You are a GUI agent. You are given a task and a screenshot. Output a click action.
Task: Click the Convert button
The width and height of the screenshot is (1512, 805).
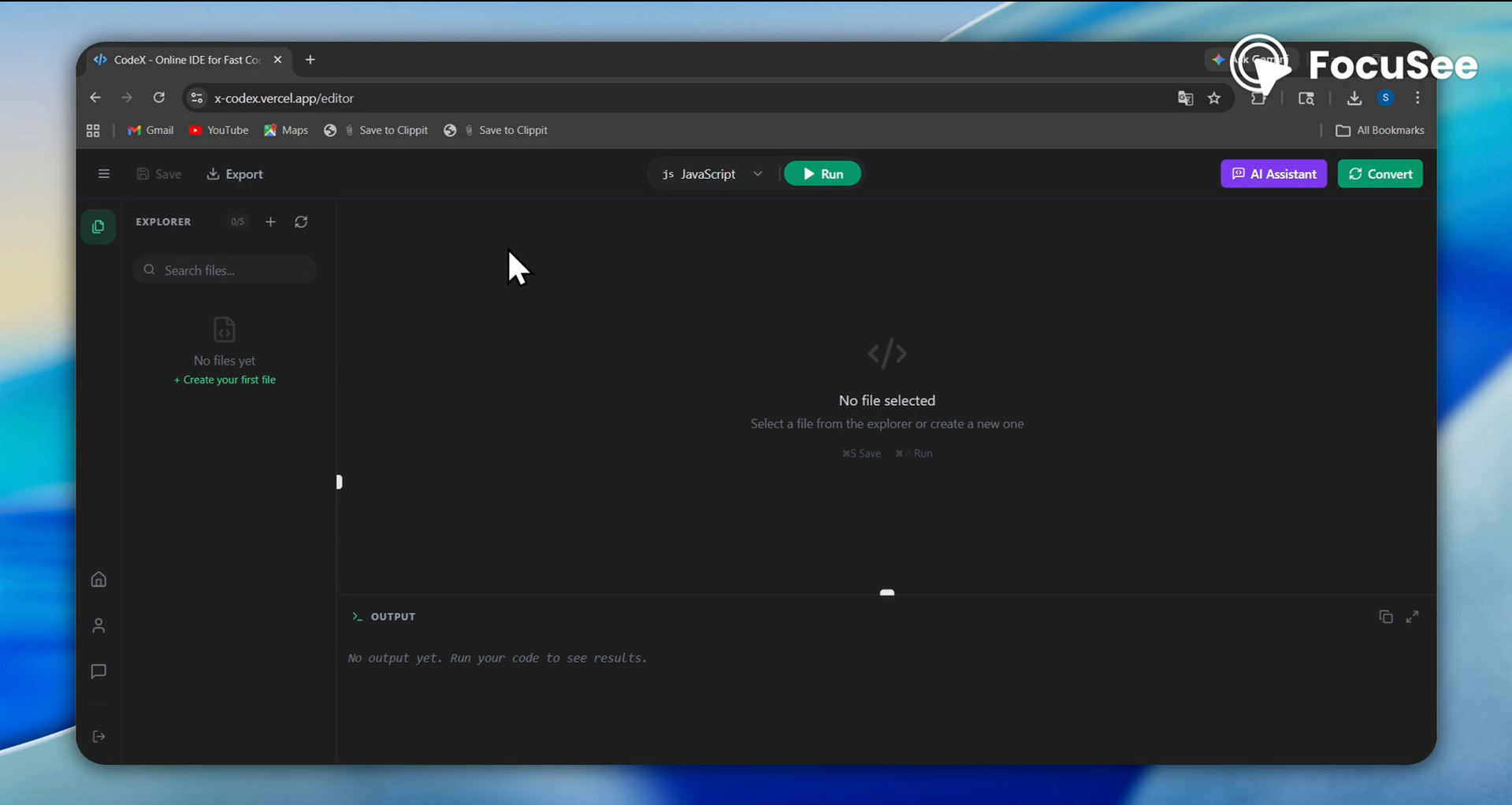point(1380,174)
